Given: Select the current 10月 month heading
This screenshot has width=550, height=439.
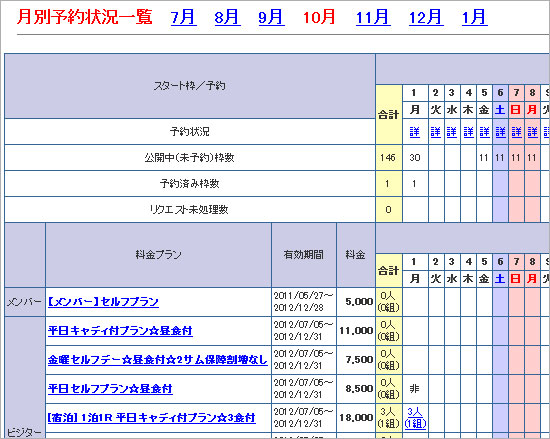Looking at the screenshot, I should pyautogui.click(x=319, y=17).
